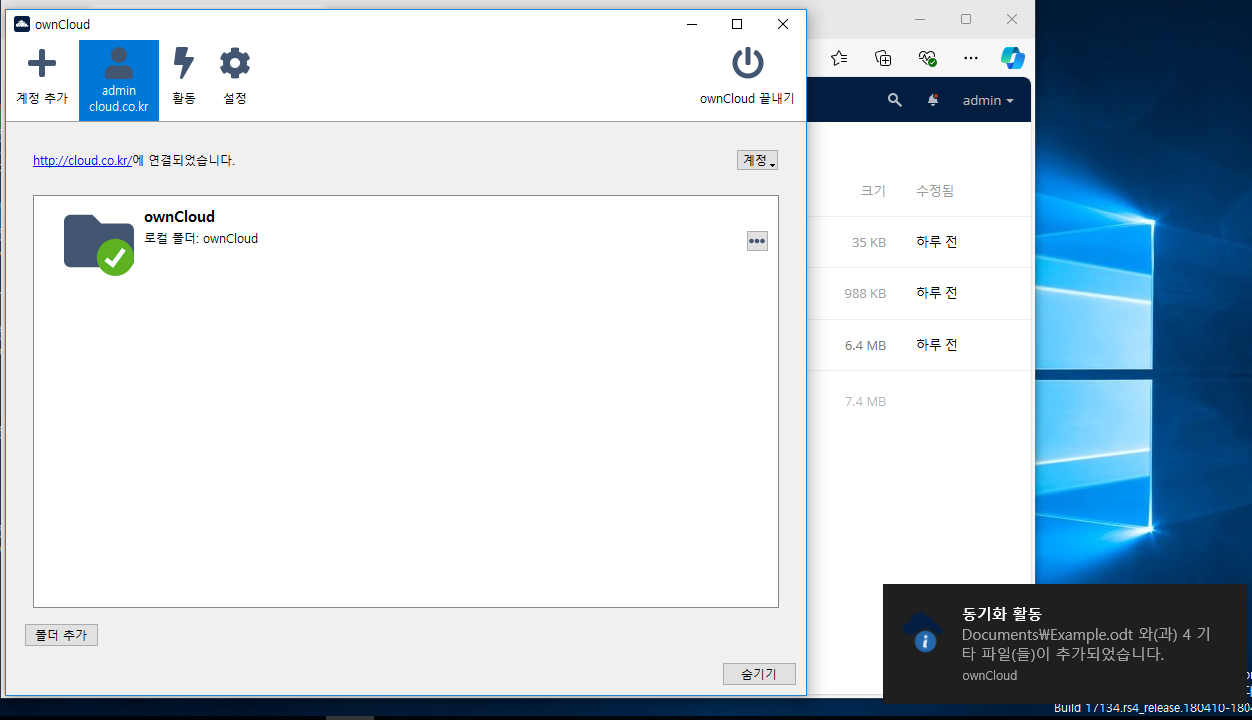The width and height of the screenshot is (1252, 720).
Task: Click the Hide (숨기기) button
Action: pos(759,674)
